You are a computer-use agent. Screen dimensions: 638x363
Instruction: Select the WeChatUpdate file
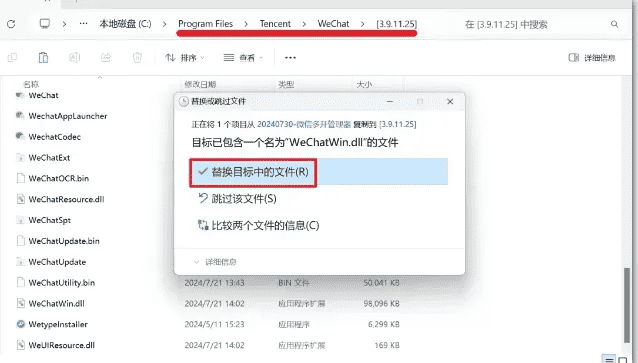tap(57, 262)
